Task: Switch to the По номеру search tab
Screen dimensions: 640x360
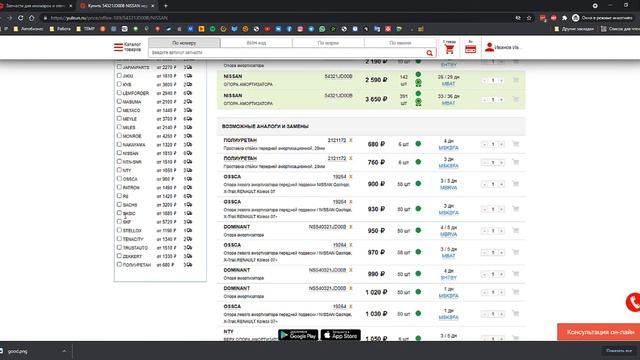Action: 184,42
